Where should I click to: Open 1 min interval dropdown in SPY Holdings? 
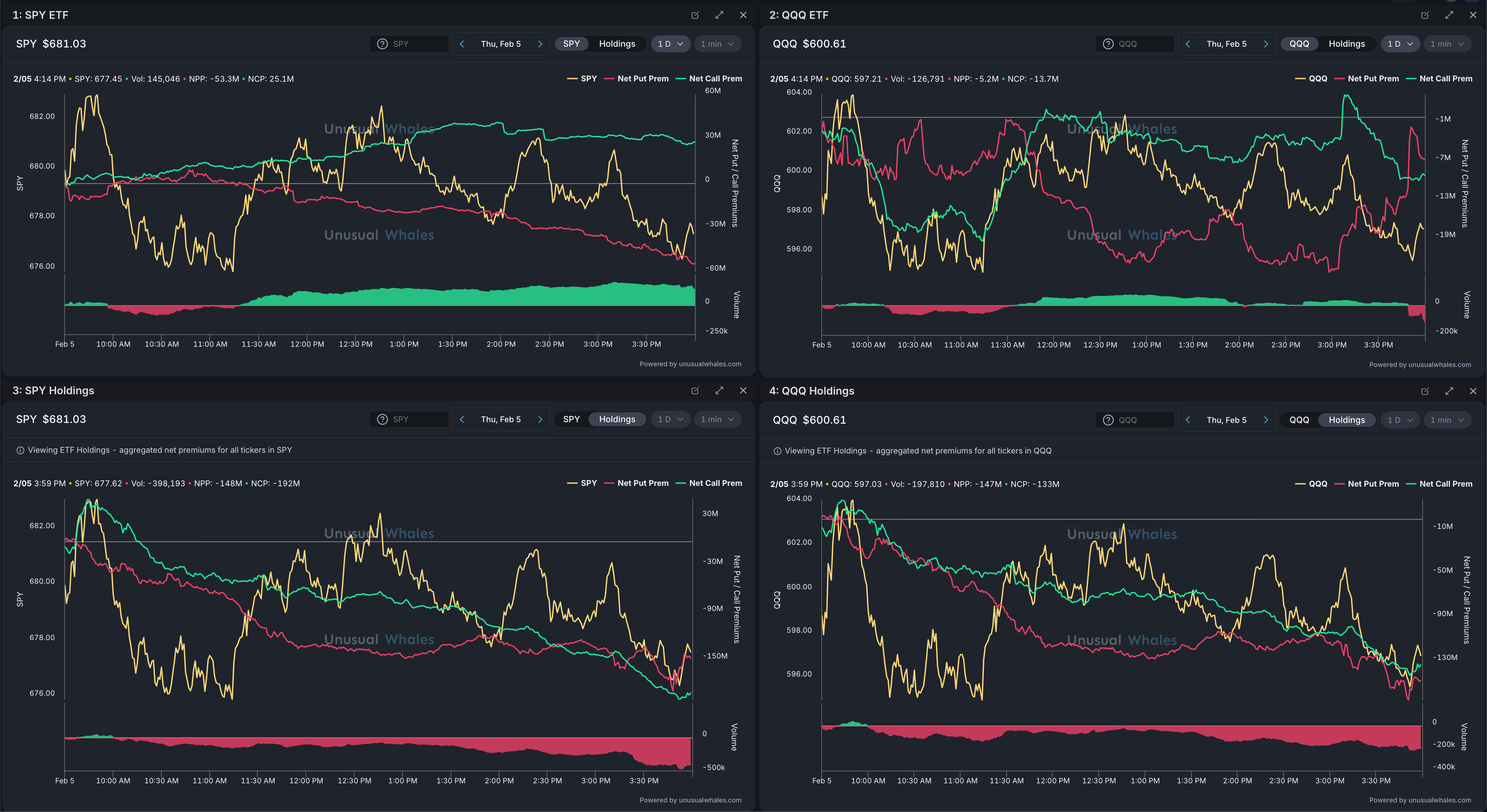pyautogui.click(x=717, y=420)
